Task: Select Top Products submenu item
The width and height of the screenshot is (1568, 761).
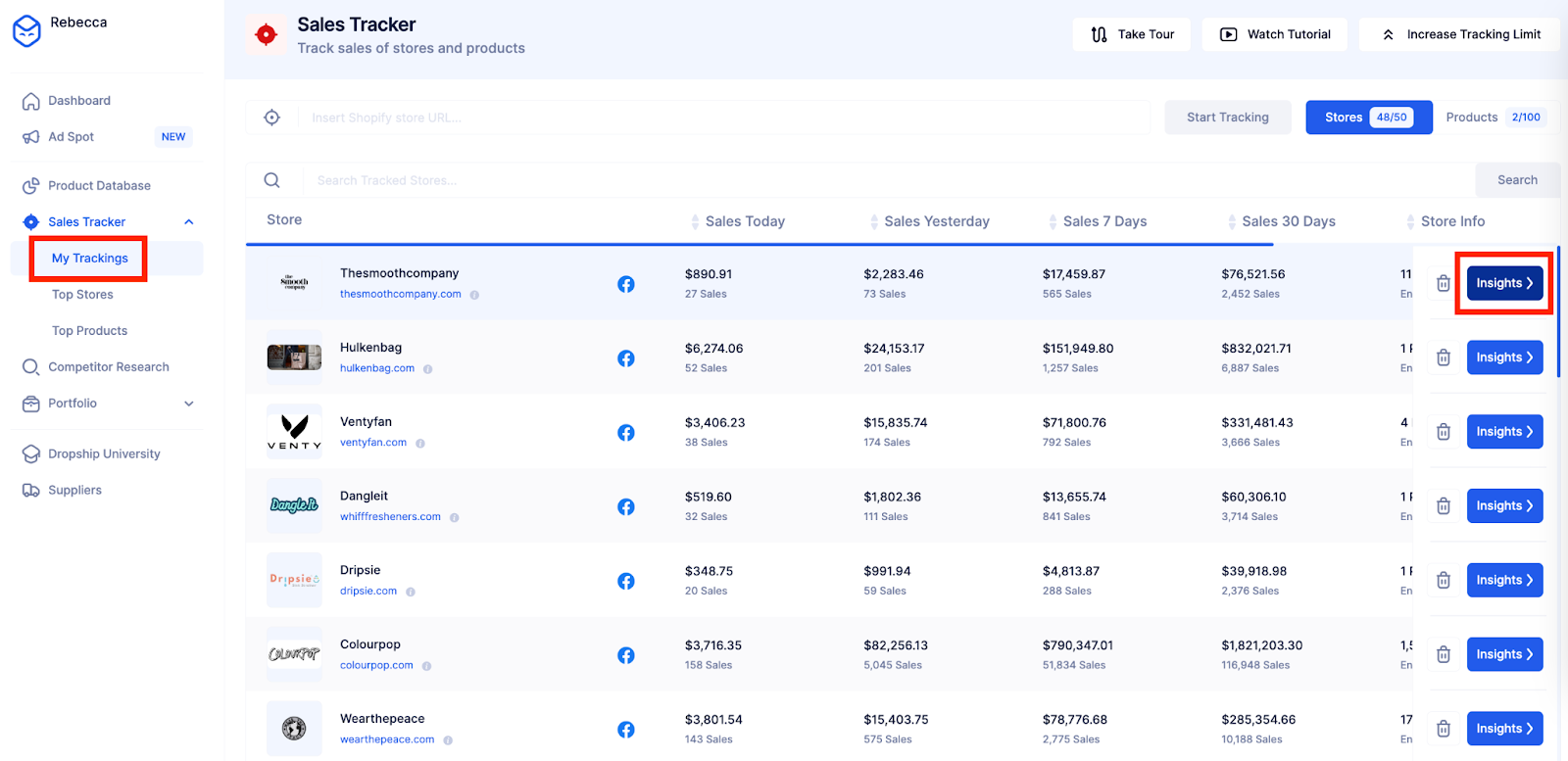Action: click(x=89, y=331)
